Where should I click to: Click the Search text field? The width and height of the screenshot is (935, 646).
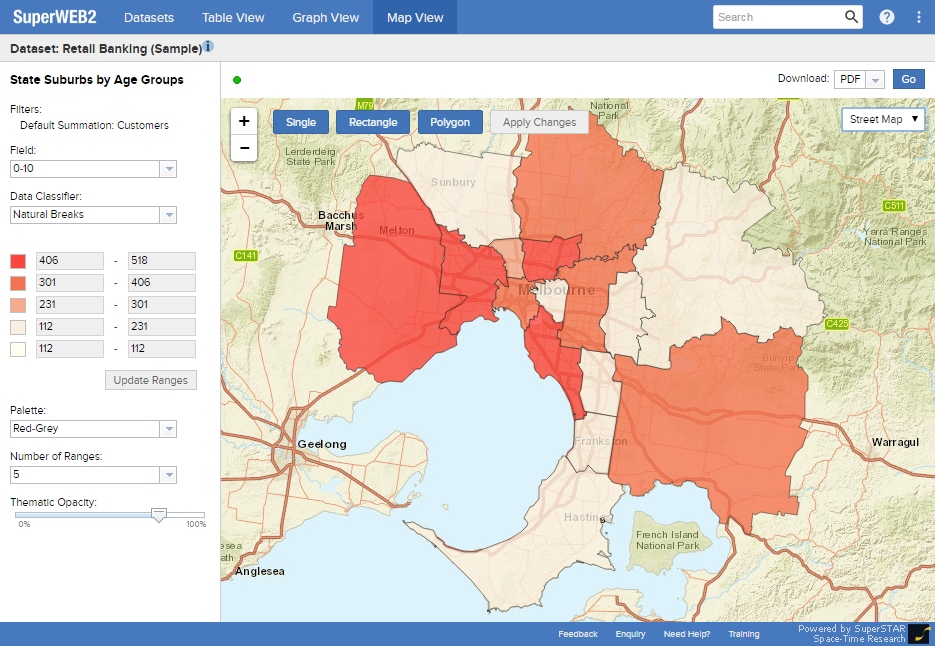point(777,17)
